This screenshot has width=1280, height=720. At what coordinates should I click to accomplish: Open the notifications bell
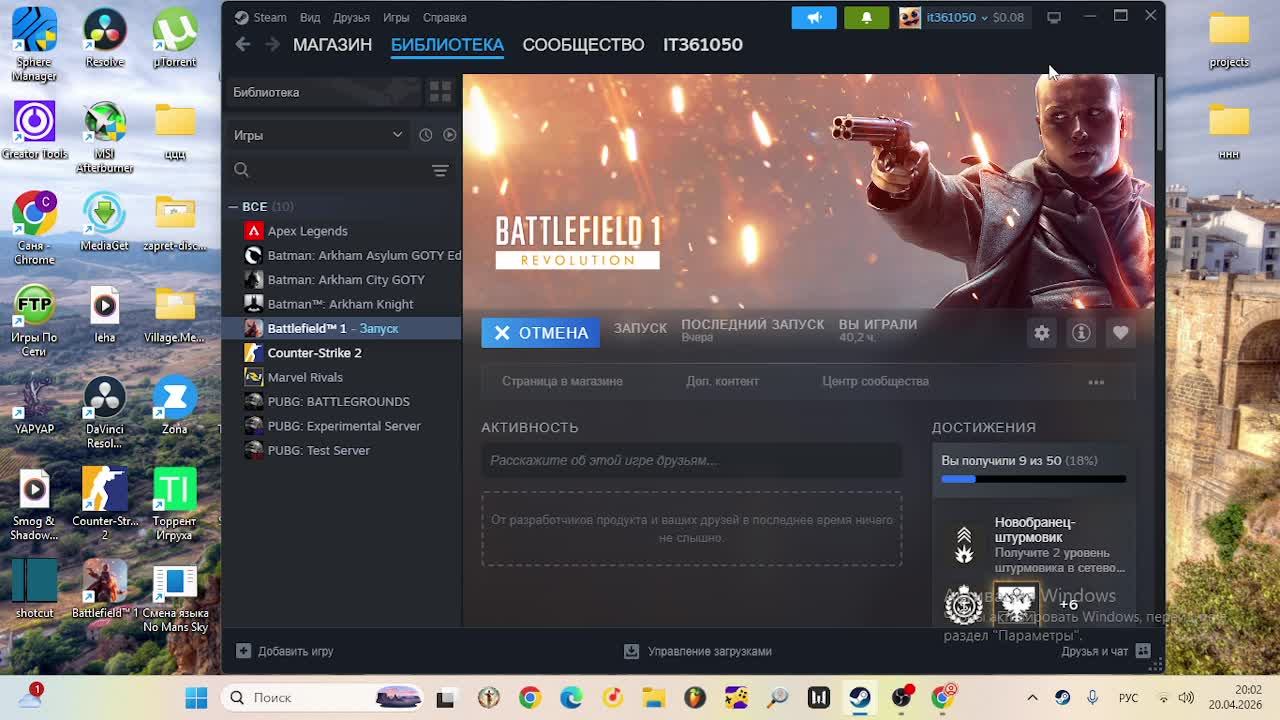point(866,17)
